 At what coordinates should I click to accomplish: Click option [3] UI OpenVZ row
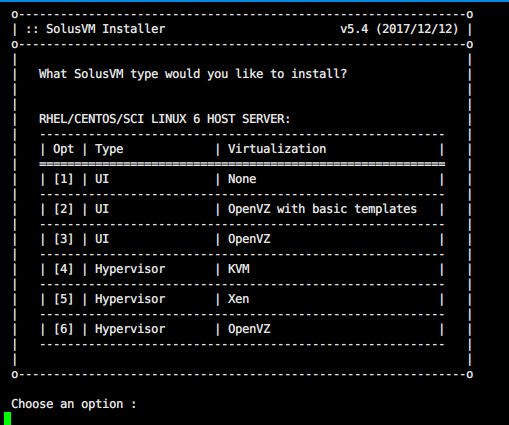click(242, 239)
